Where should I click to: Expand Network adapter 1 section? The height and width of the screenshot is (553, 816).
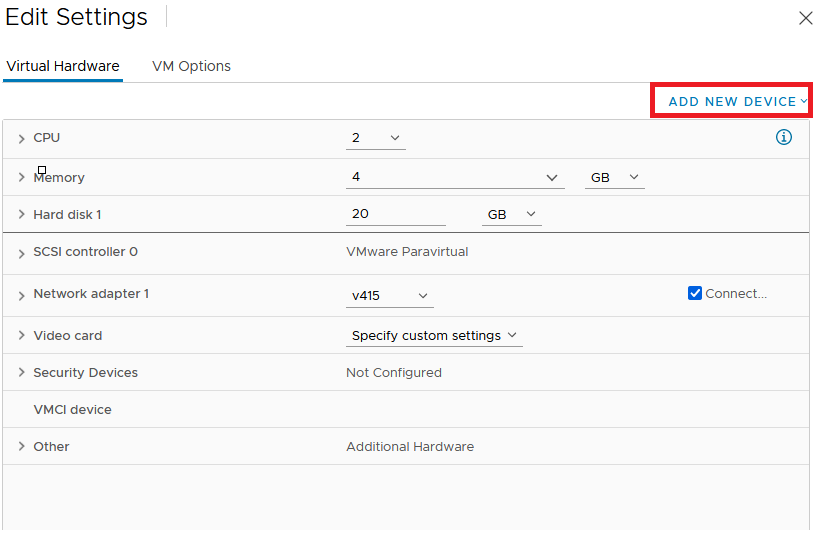coord(21,295)
